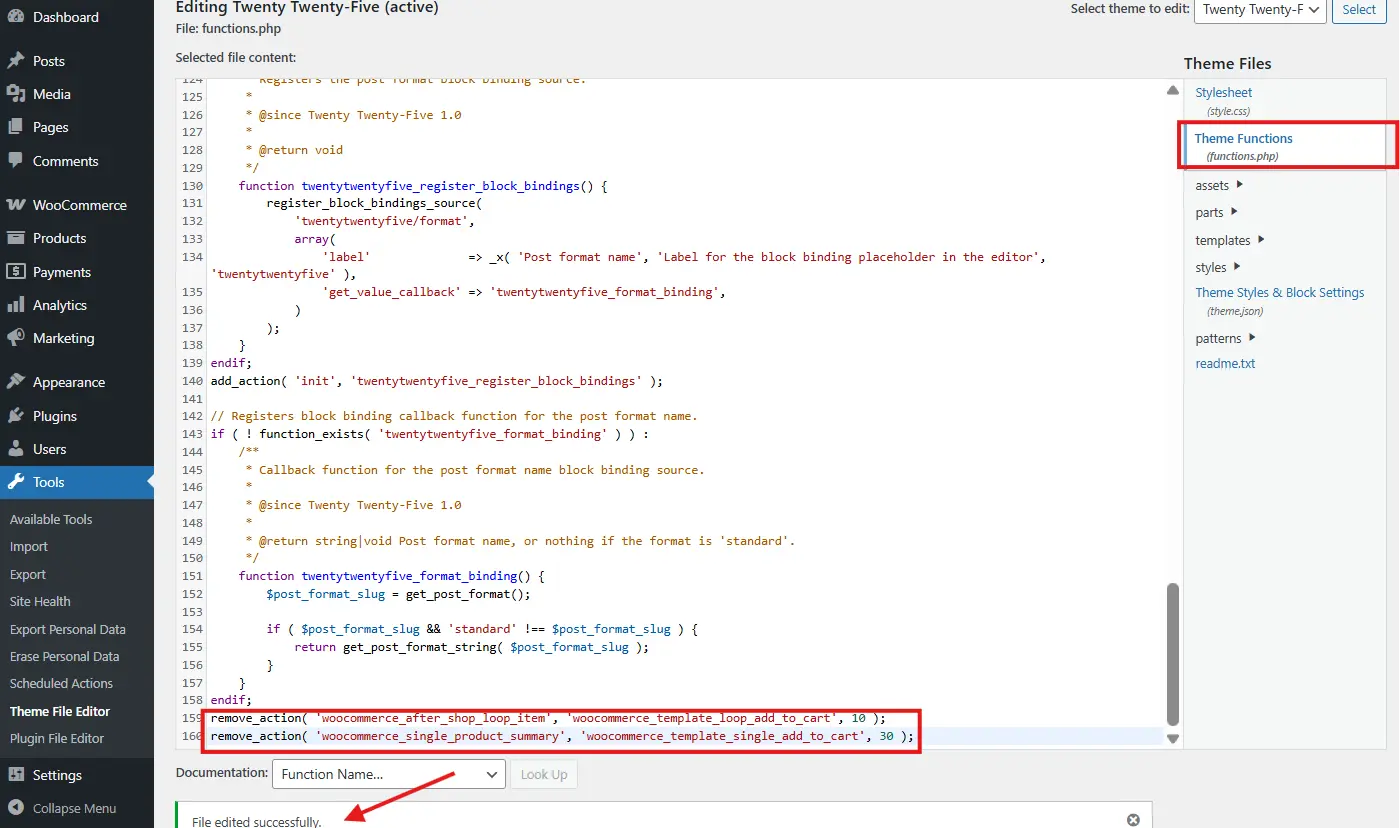Click the Tools wrench icon

pyautogui.click(x=16, y=482)
